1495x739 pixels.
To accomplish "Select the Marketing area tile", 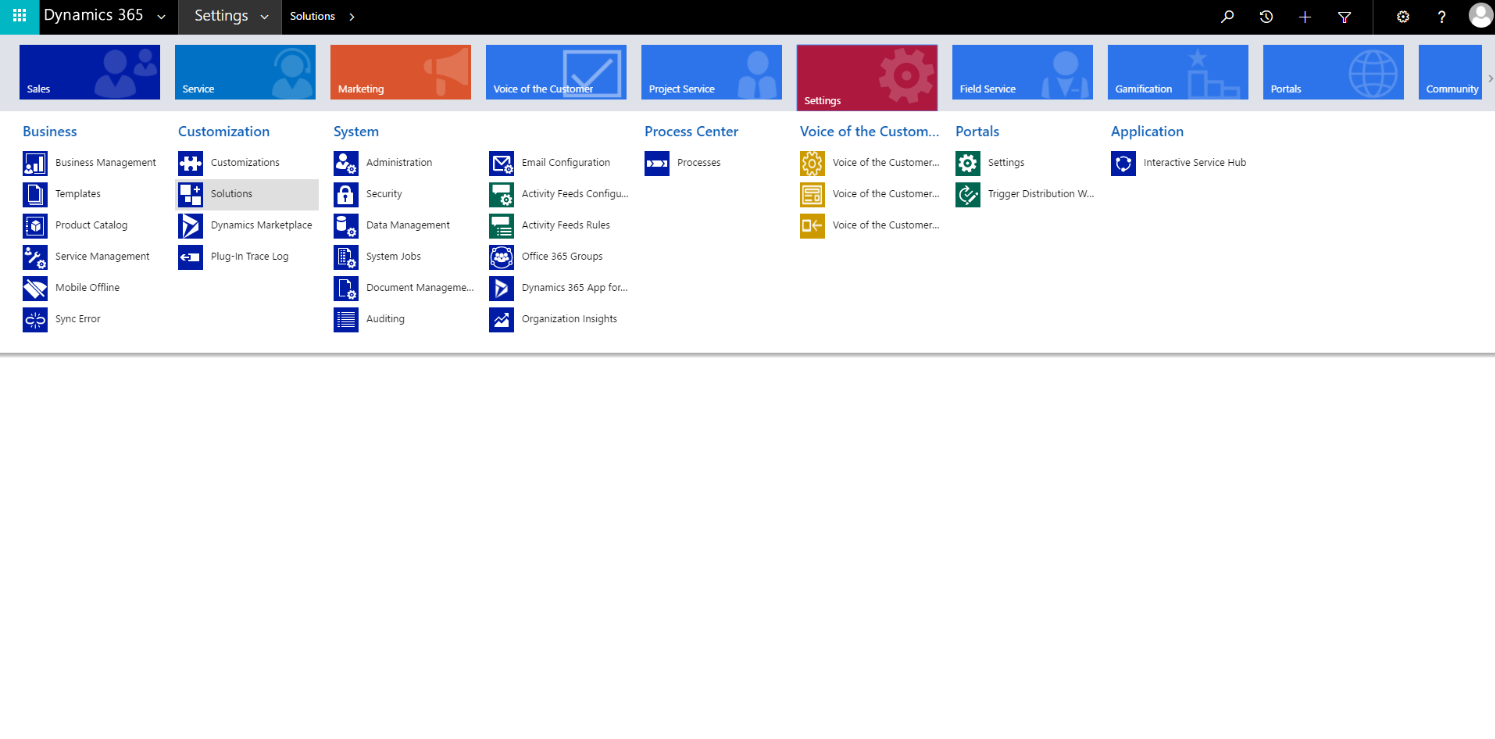I will coord(400,72).
